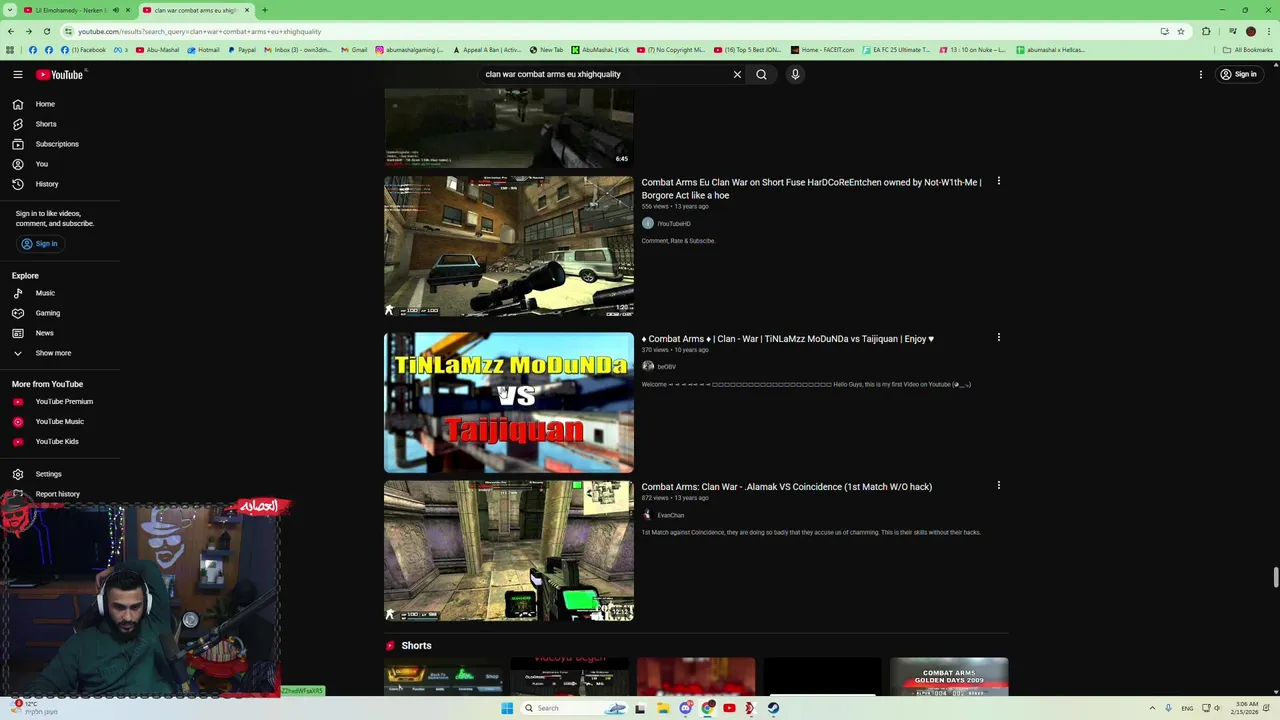
Task: Mute the Lil Elmohamedy tab audio
Action: pos(115,10)
